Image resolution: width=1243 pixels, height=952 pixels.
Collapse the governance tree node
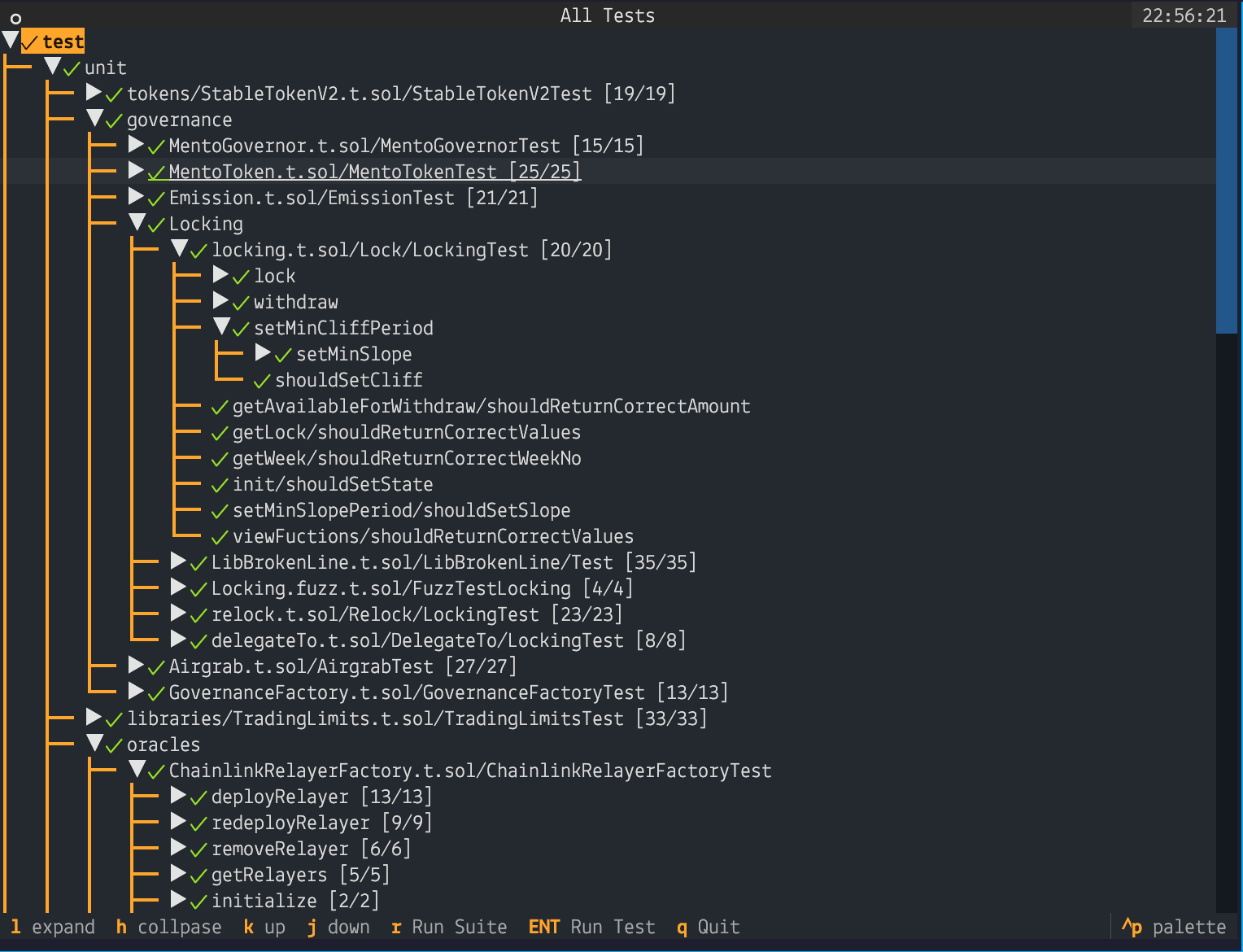[x=94, y=119]
